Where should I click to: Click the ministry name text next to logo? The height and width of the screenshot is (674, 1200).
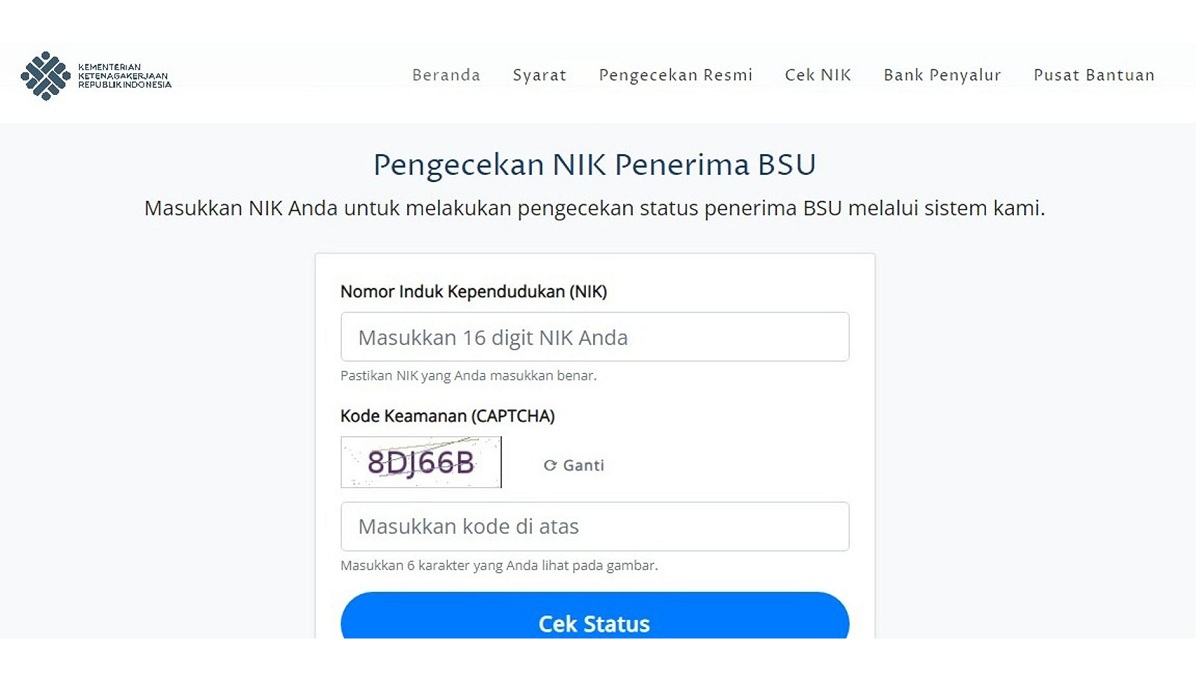[122, 75]
